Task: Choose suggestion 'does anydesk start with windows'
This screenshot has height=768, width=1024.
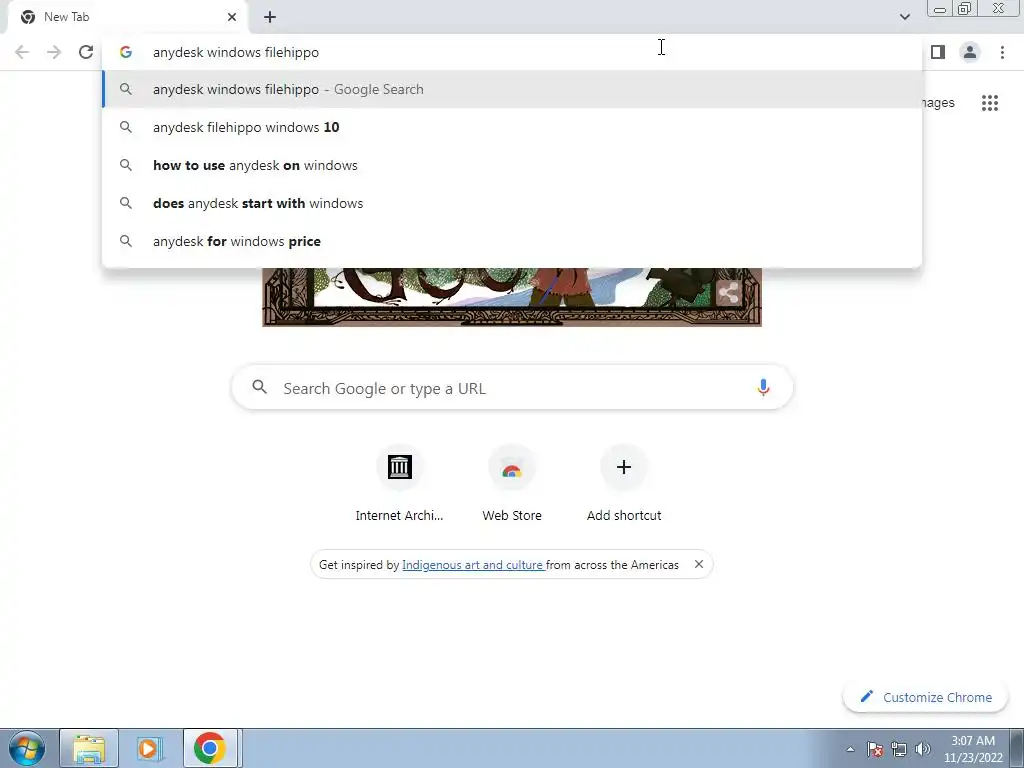Action: coord(513,203)
